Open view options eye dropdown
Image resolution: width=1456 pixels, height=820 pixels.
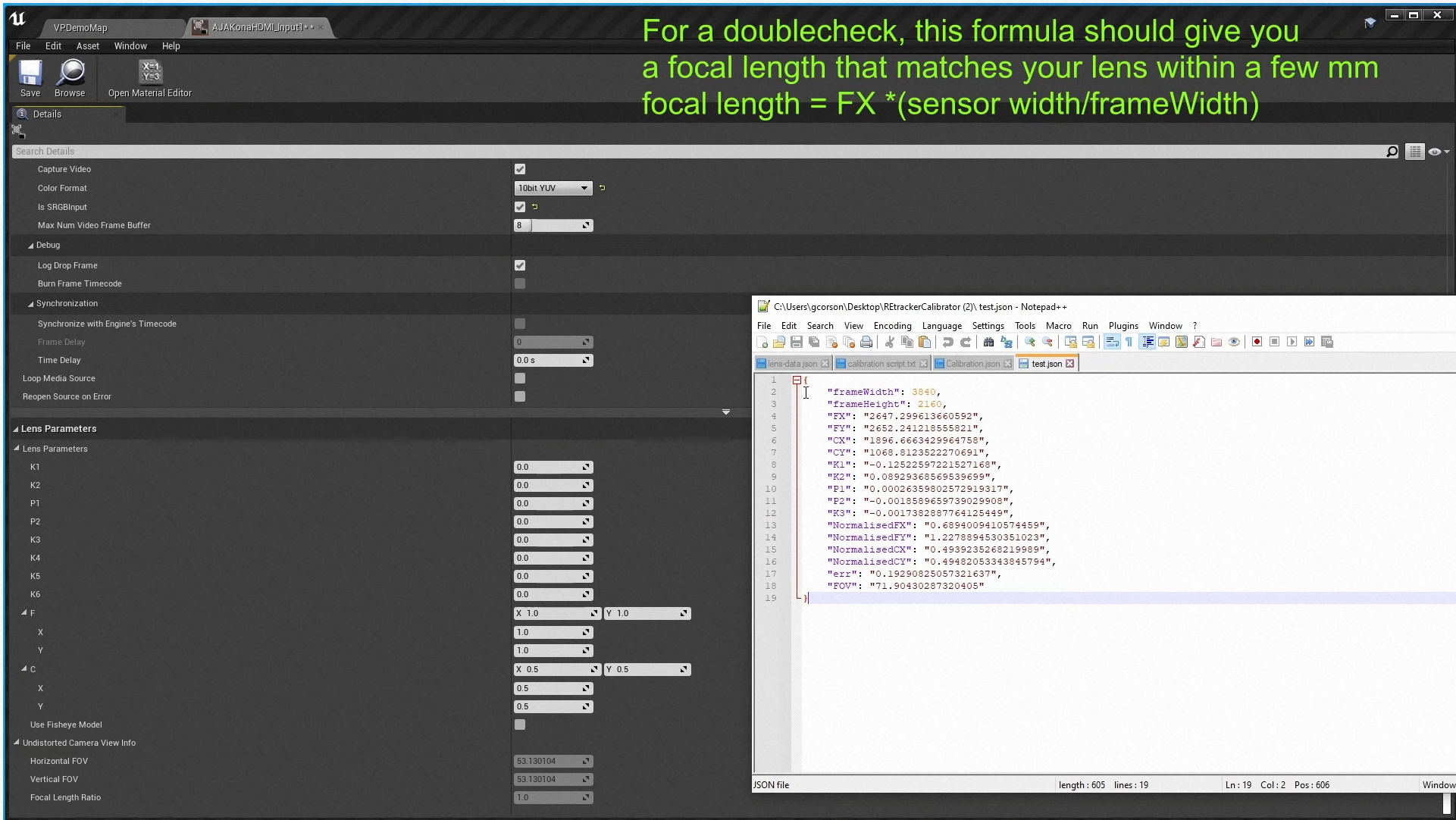pos(1439,152)
